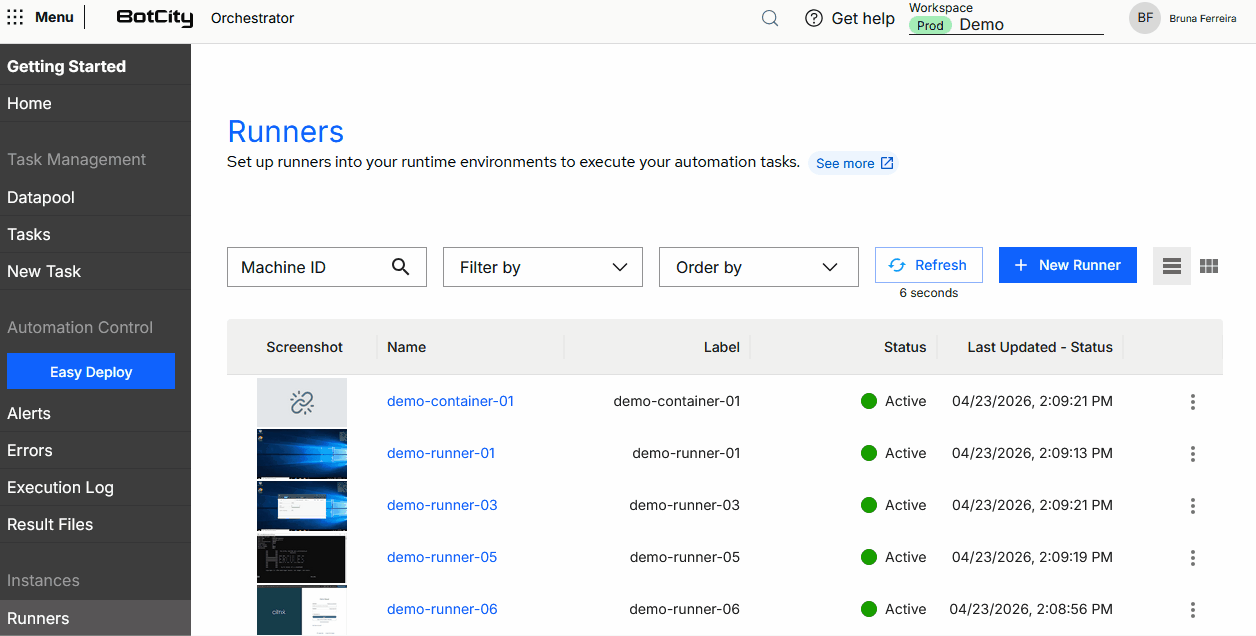Open Execution Log in sidebar
The width and height of the screenshot is (1256, 636).
(95, 488)
